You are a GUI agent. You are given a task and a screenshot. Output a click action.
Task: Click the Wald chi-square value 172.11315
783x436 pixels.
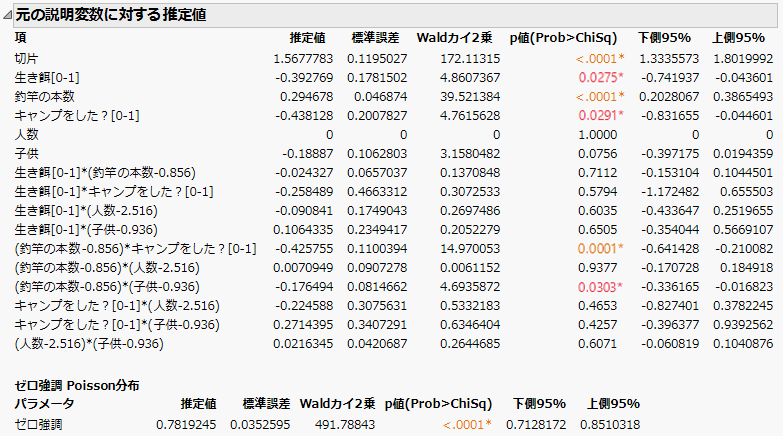point(470,58)
